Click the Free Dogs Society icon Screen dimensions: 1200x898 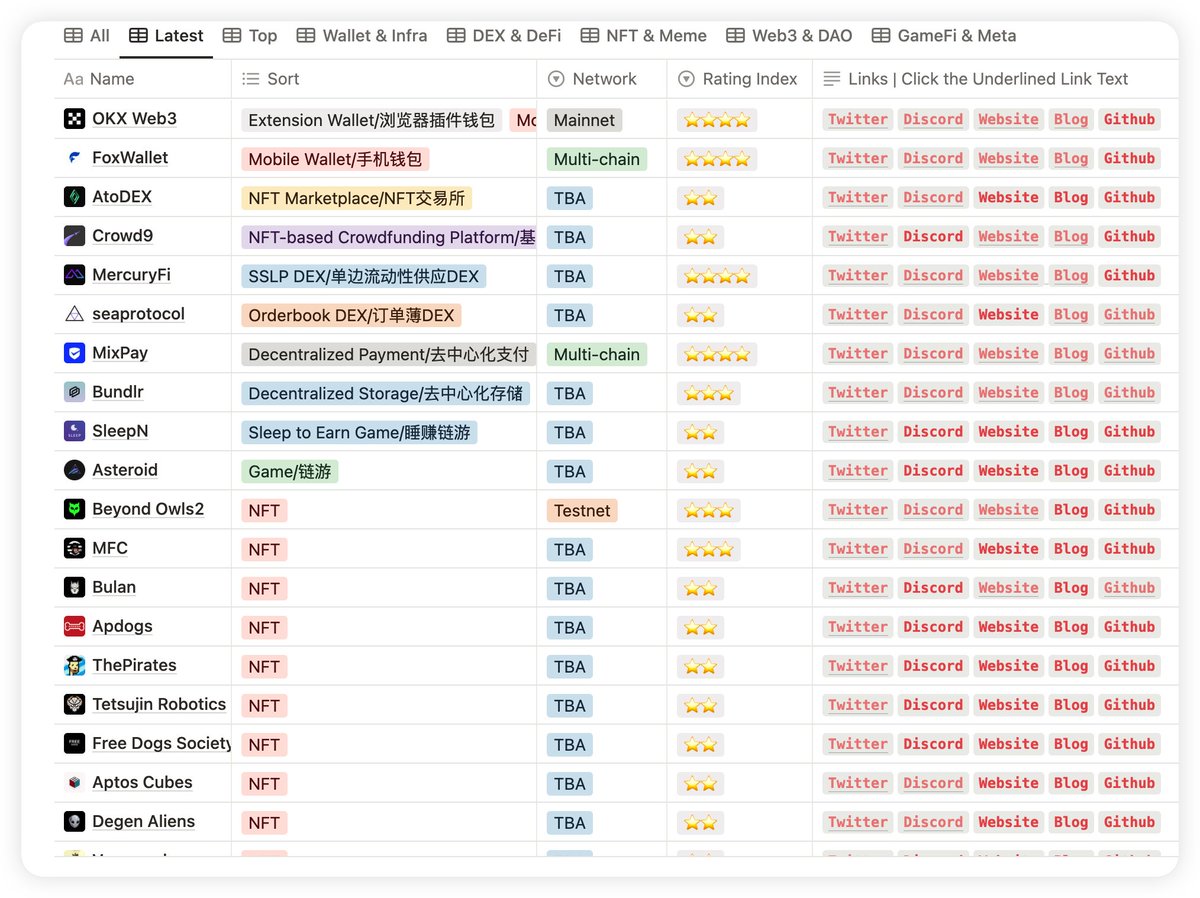[x=75, y=743]
